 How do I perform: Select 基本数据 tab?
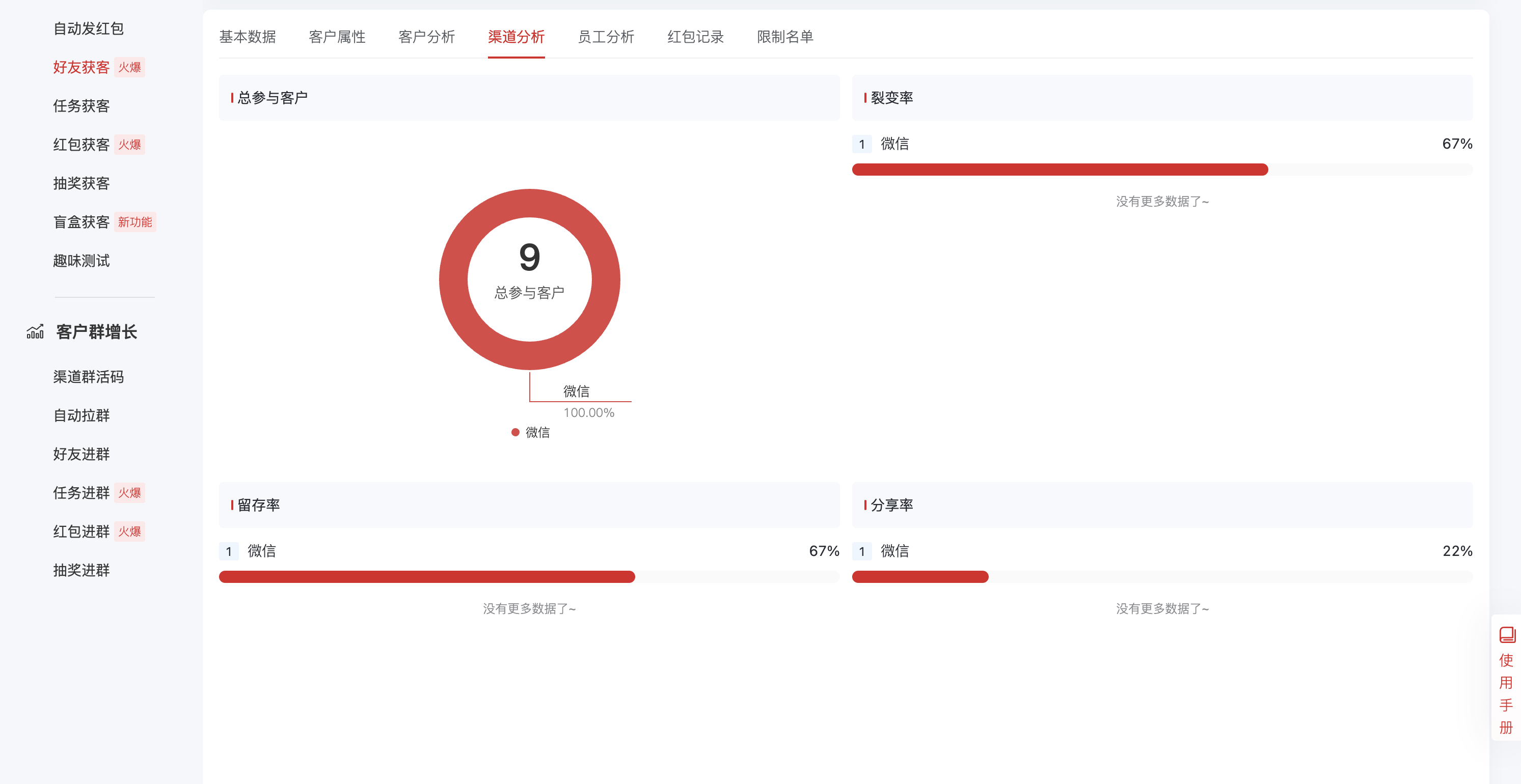pyautogui.click(x=248, y=37)
